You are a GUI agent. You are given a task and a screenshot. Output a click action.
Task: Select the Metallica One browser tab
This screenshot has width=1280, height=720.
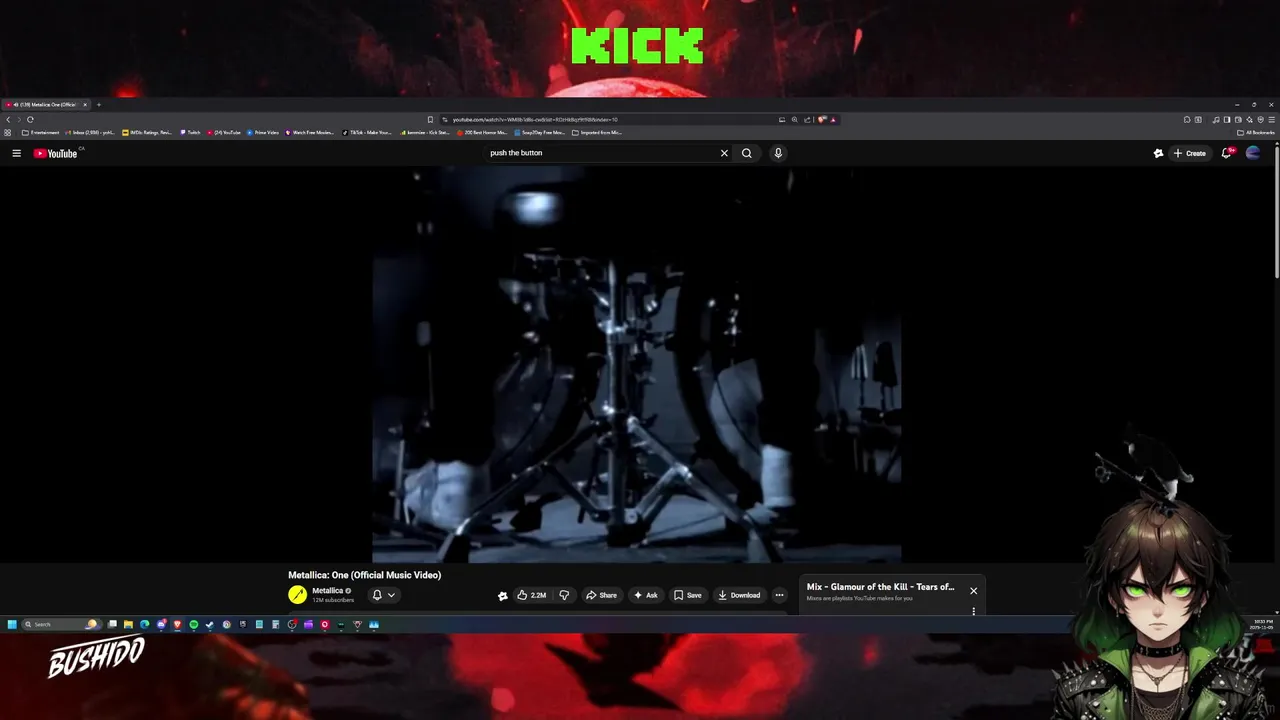[45, 104]
